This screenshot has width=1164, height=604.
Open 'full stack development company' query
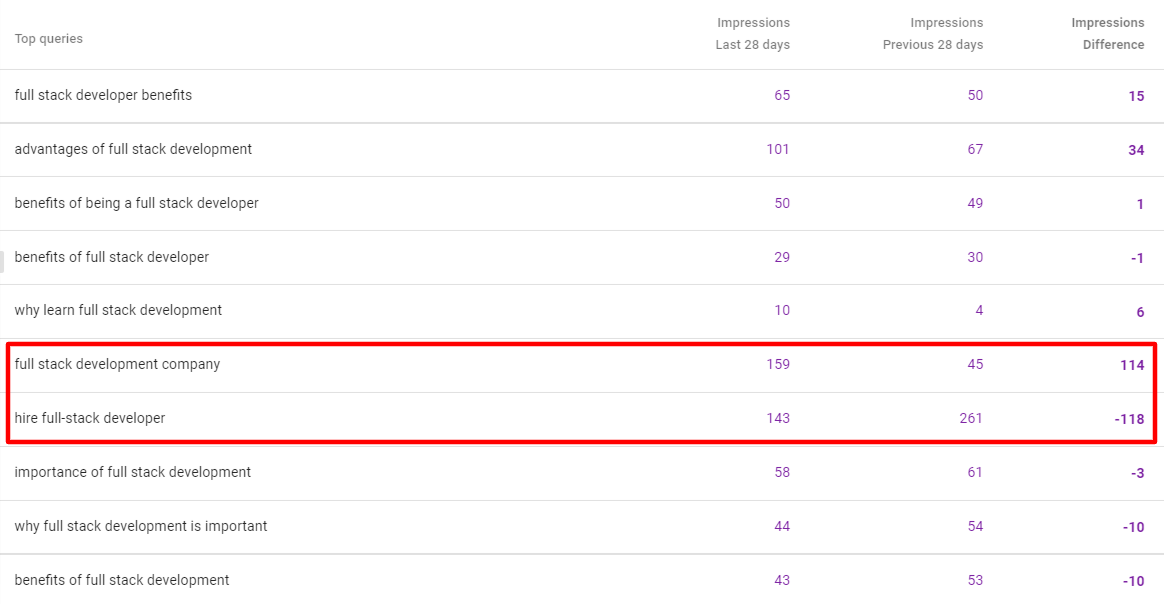pos(117,365)
